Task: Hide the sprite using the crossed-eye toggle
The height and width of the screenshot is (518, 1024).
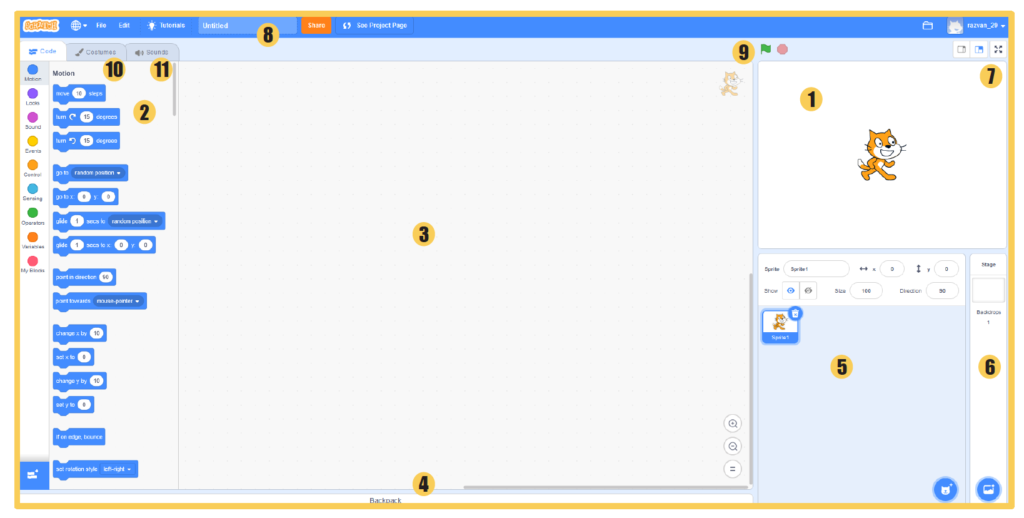Action: click(x=809, y=290)
